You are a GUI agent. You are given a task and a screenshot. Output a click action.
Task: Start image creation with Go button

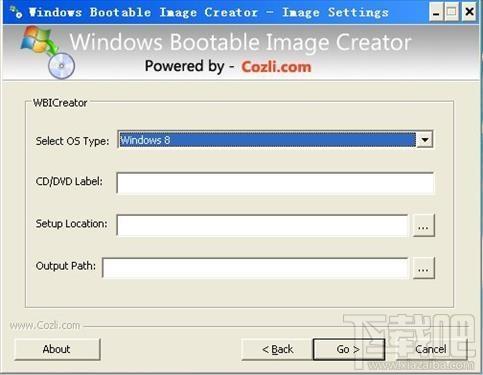coord(349,349)
